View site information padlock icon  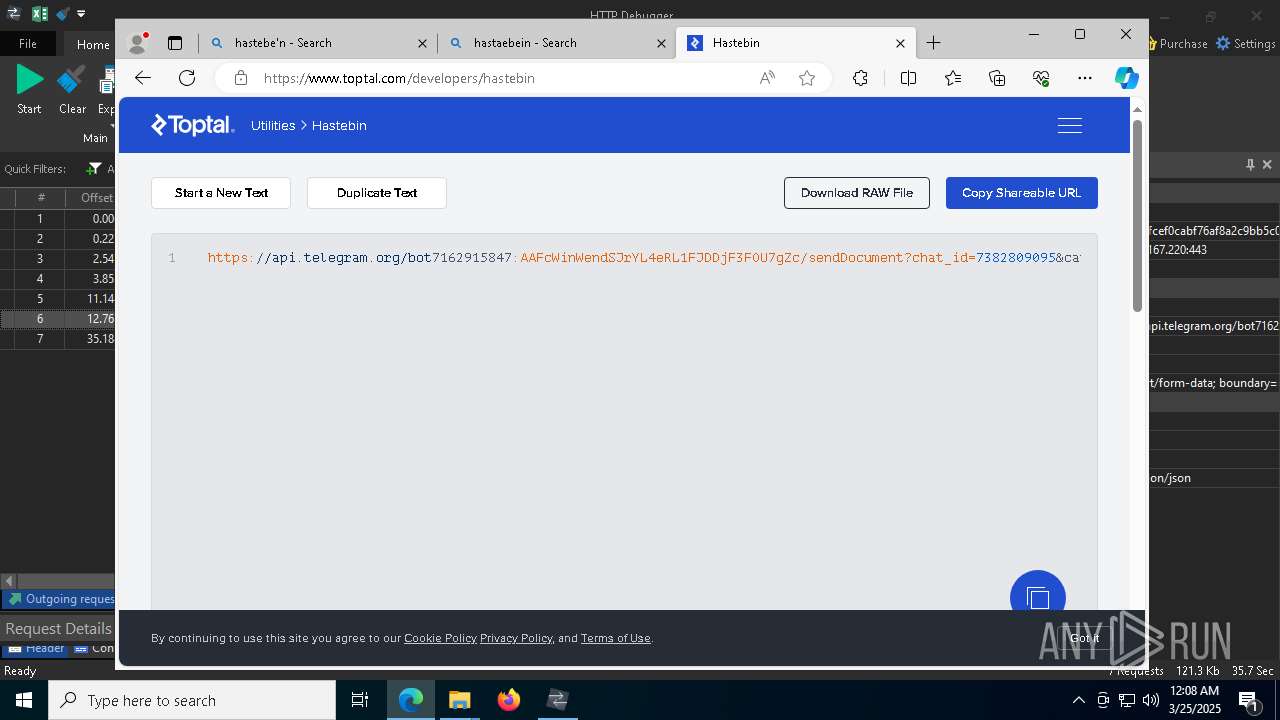(x=239, y=78)
